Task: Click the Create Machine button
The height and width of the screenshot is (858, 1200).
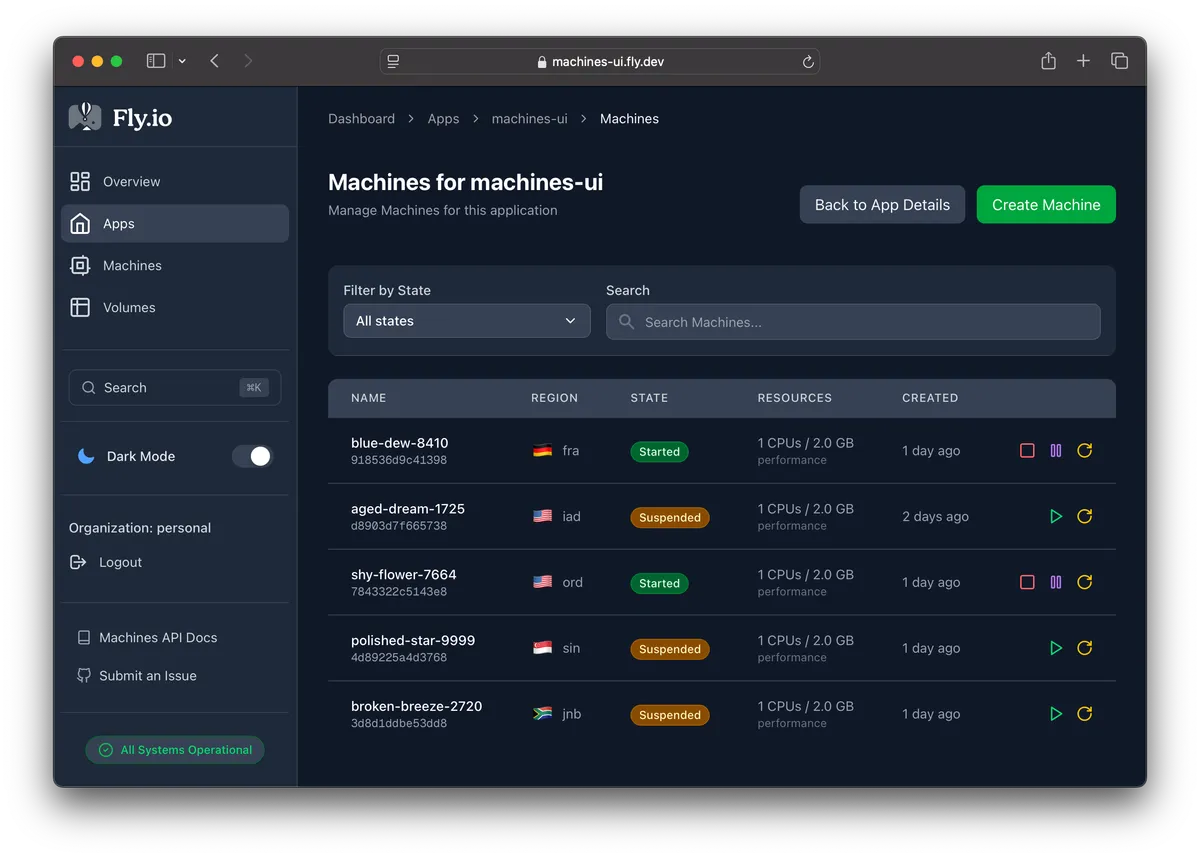Action: pos(1046,205)
